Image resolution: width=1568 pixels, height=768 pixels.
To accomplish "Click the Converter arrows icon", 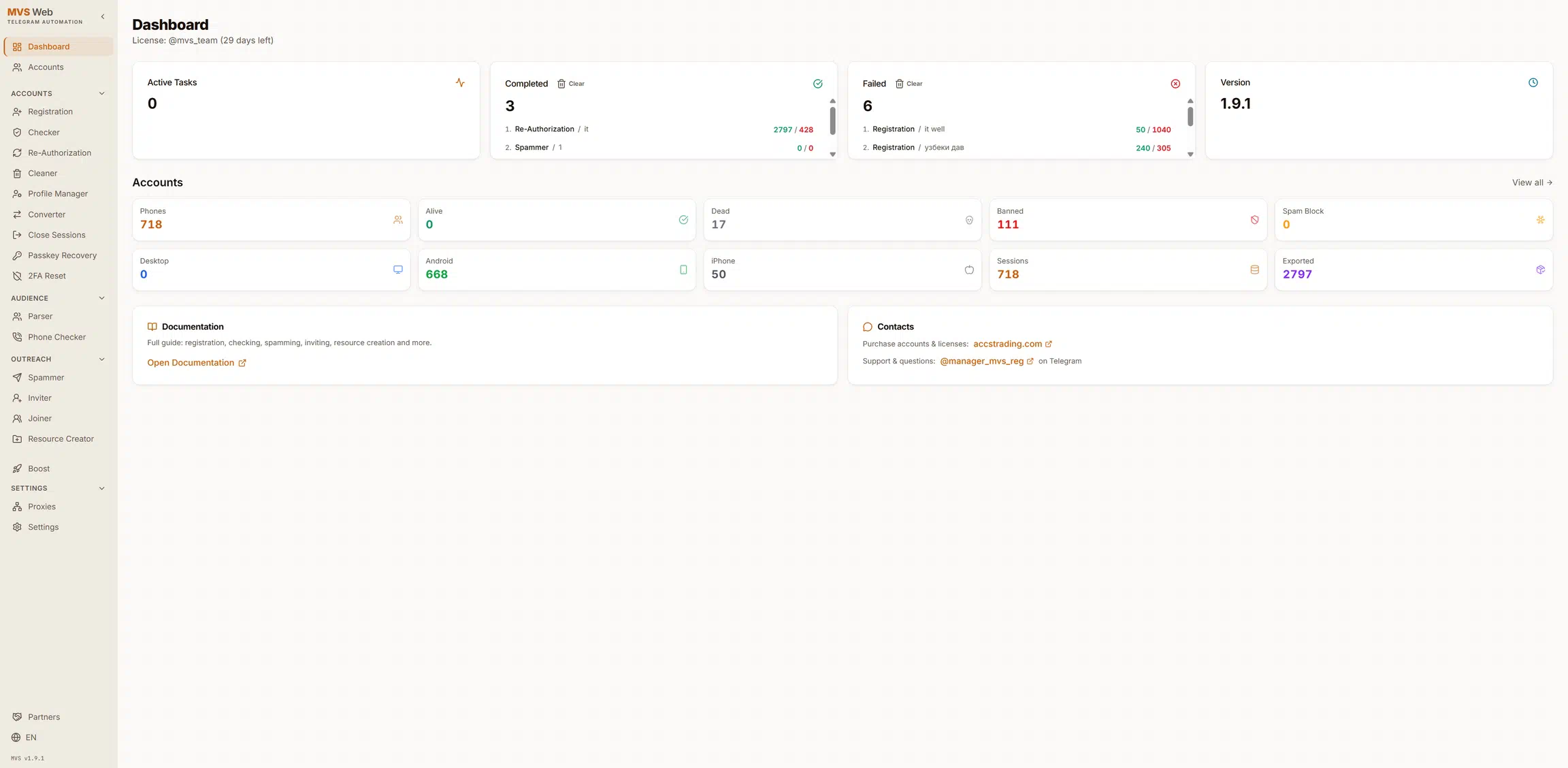I will [17, 214].
